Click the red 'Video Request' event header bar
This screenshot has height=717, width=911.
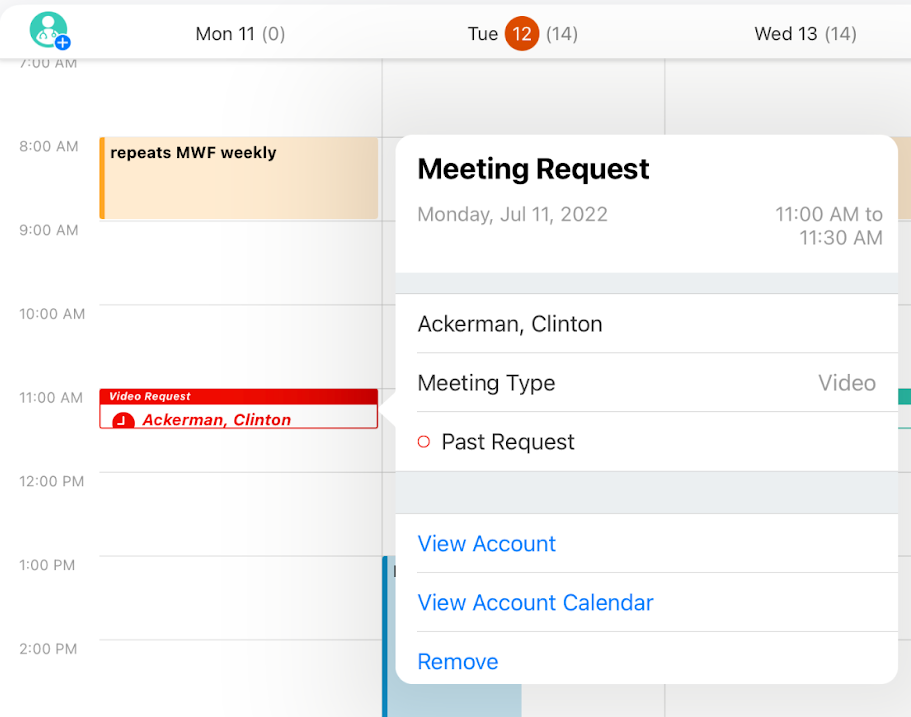point(239,396)
